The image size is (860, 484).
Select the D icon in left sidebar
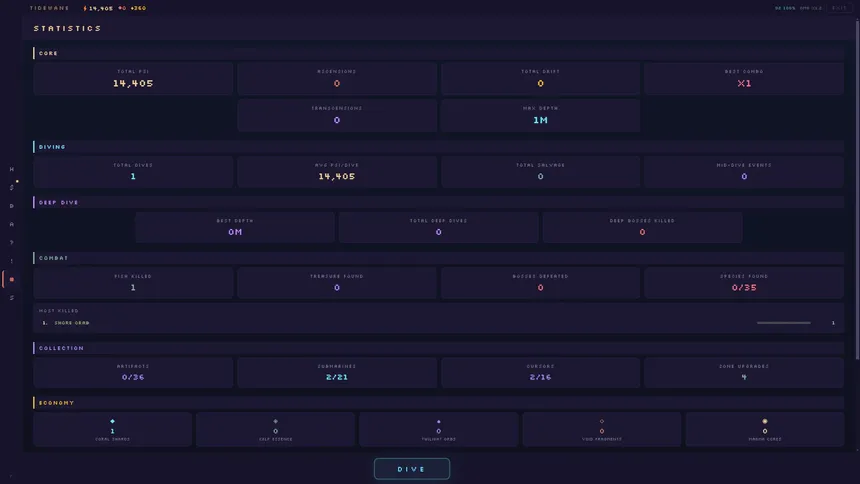[x=12, y=206]
